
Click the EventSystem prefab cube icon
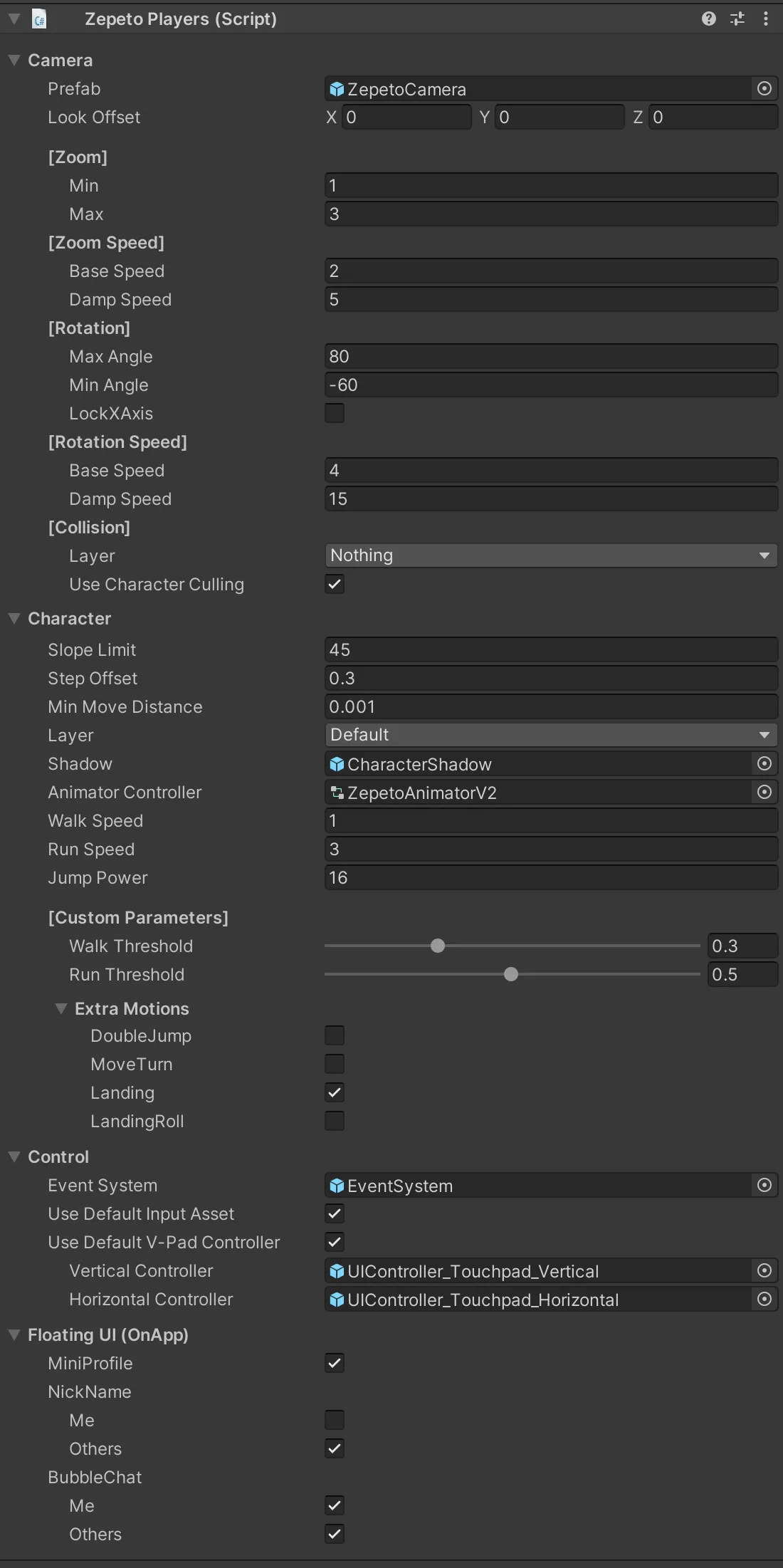[337, 1186]
